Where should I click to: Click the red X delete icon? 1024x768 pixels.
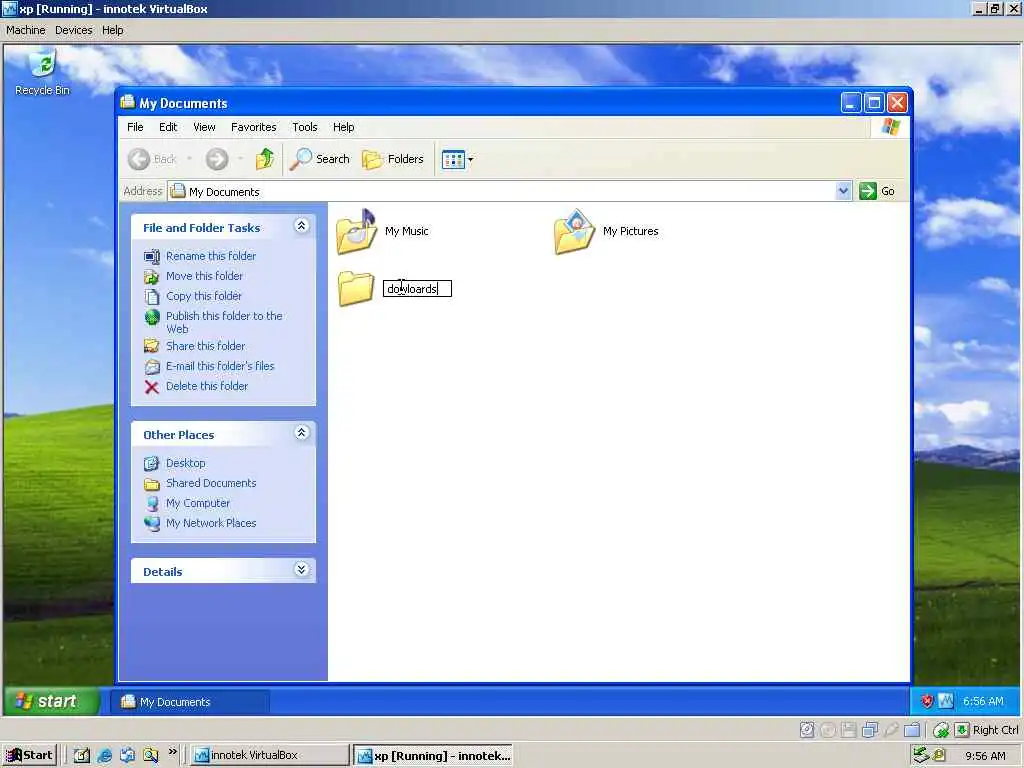point(152,387)
